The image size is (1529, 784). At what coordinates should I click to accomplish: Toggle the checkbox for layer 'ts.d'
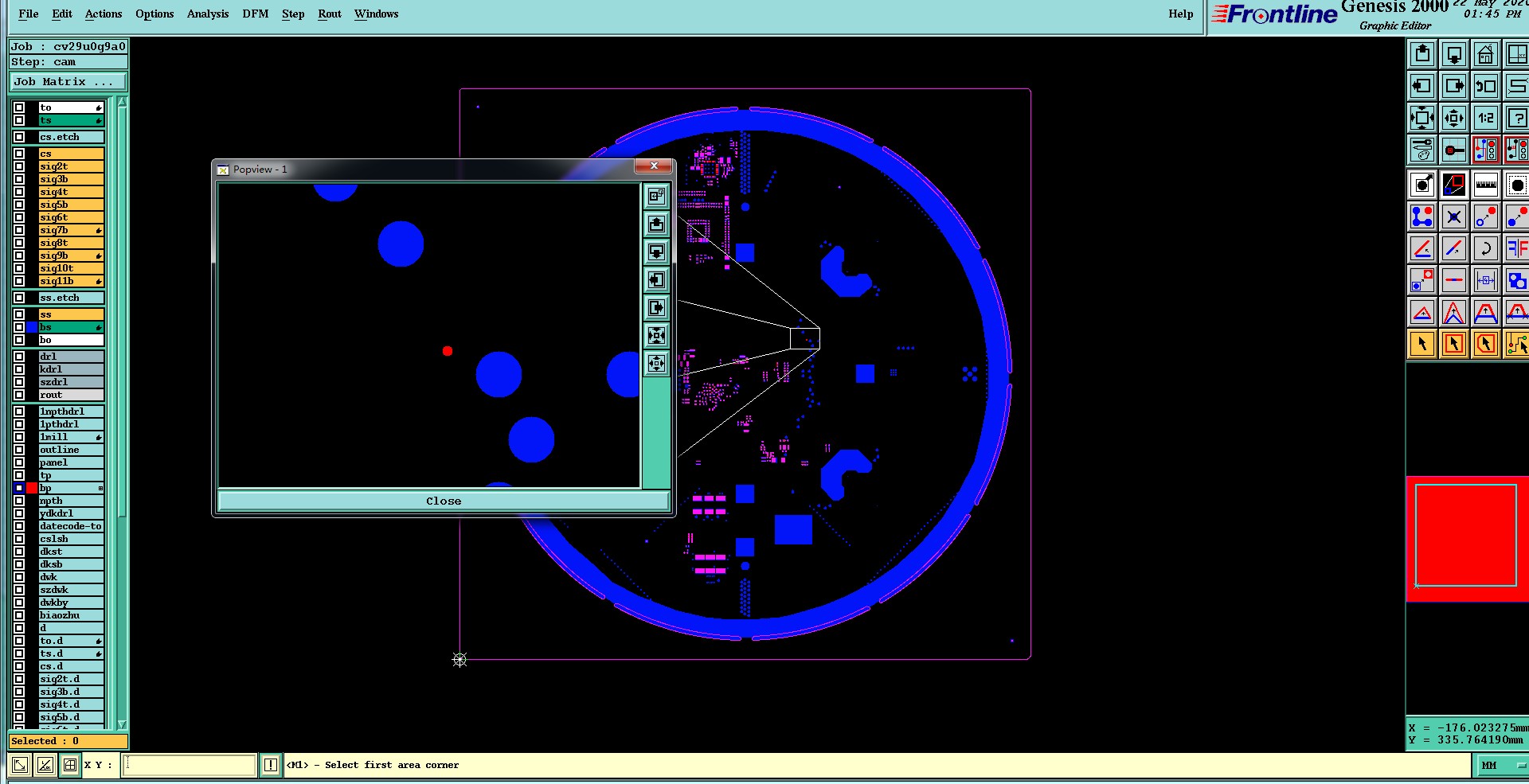pos(19,653)
